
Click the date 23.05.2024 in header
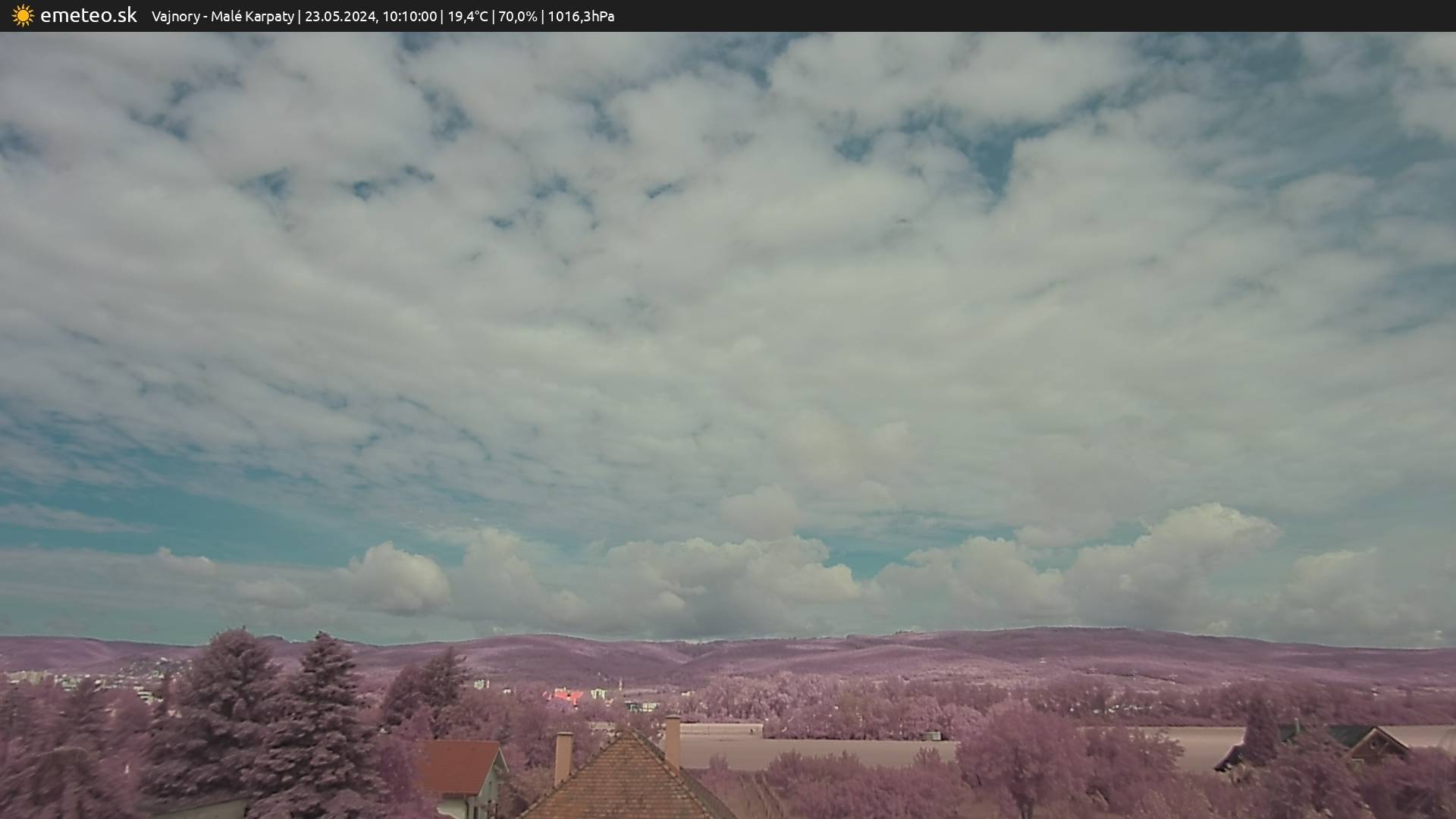[x=339, y=16]
